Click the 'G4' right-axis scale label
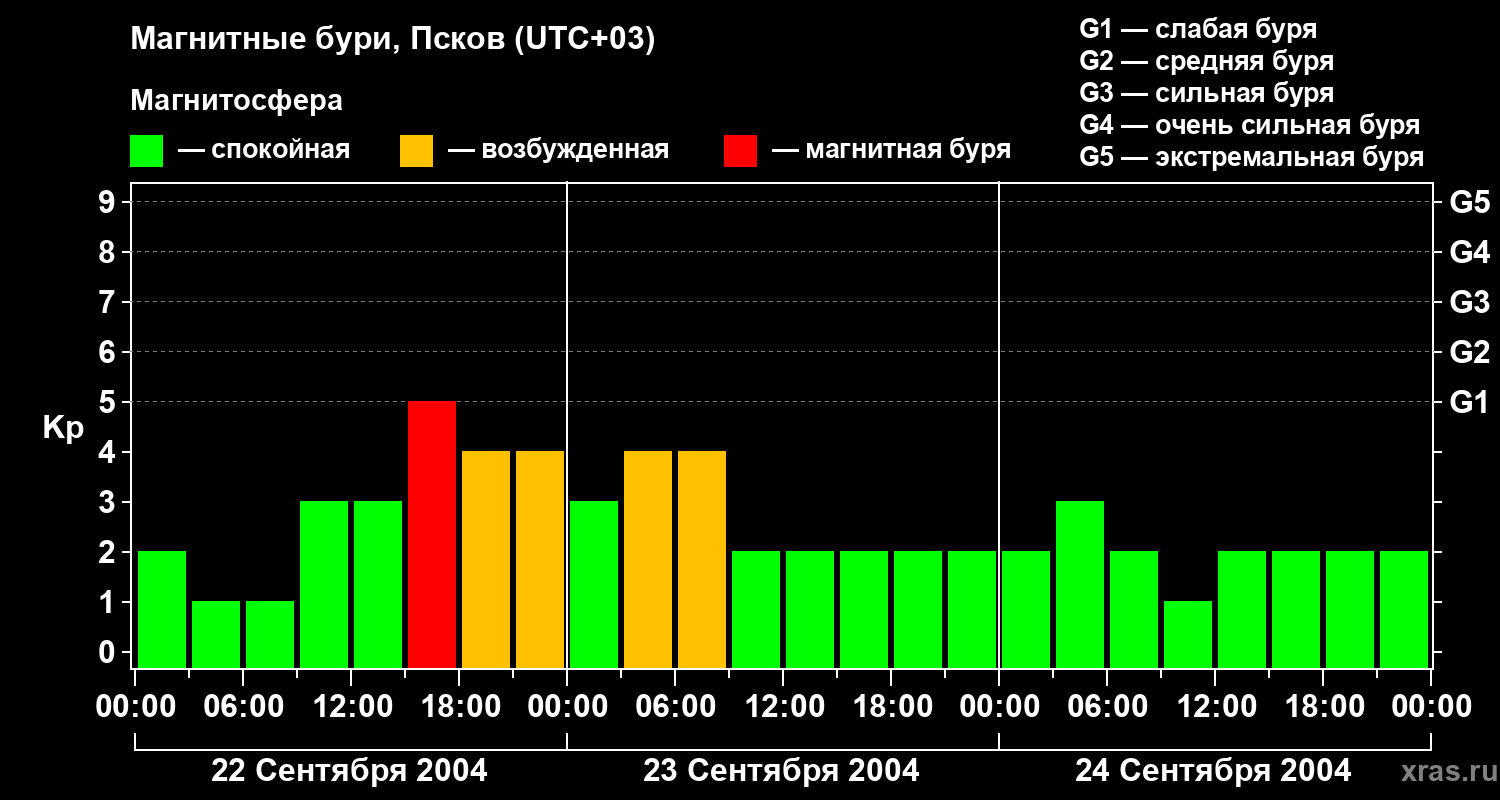Image resolution: width=1500 pixels, height=800 pixels. (1469, 252)
